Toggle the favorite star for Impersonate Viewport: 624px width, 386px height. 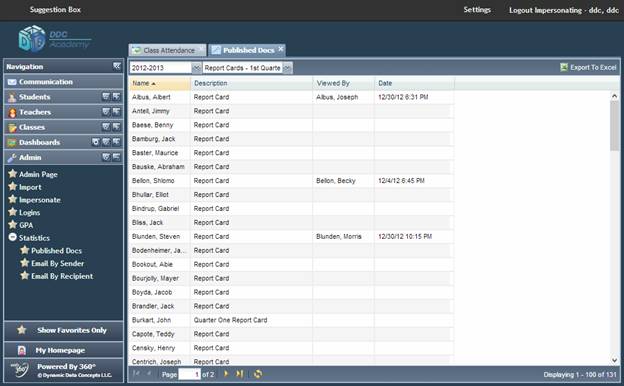pos(13,199)
